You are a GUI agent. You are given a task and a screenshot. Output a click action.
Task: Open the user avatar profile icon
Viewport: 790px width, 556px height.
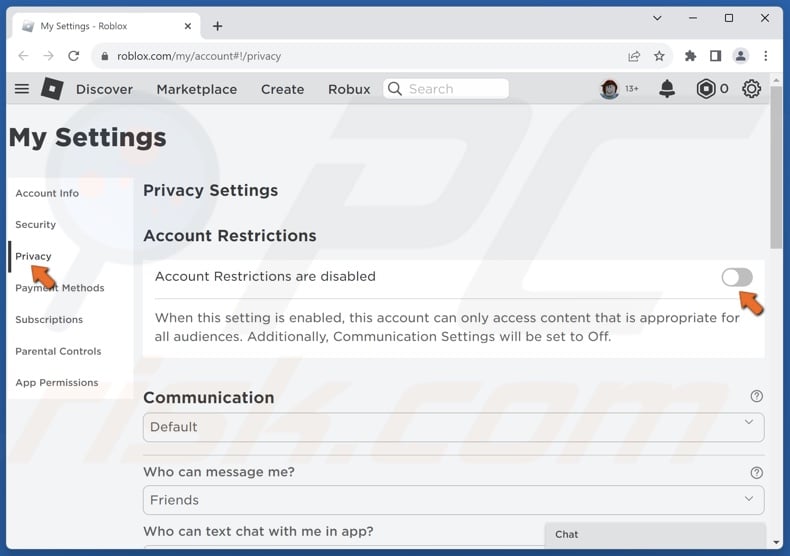(x=609, y=89)
